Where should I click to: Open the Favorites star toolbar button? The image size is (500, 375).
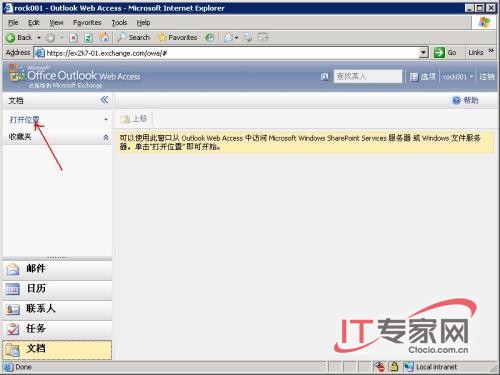178,37
